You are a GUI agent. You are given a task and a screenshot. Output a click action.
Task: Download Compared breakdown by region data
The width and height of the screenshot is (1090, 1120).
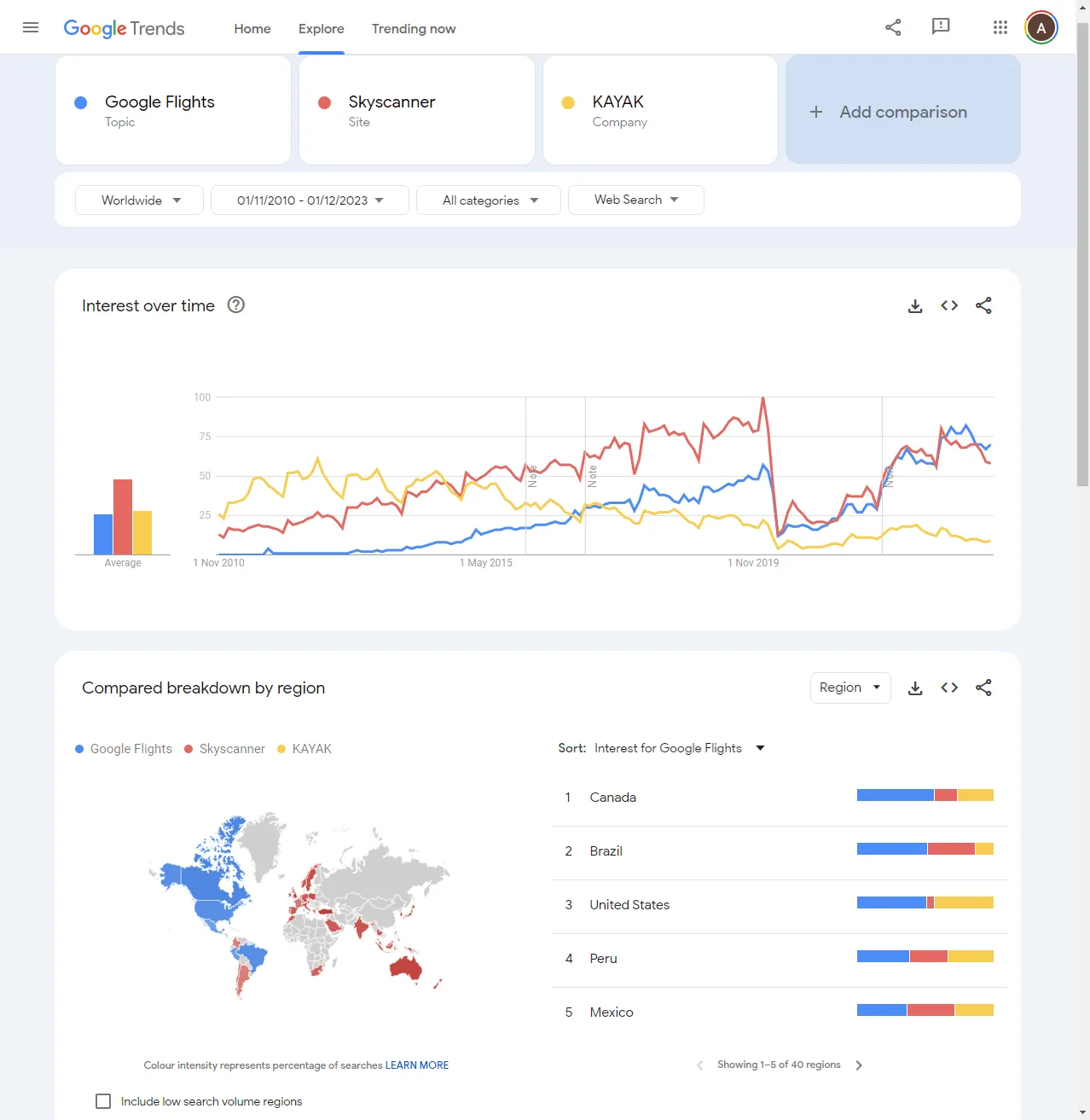click(x=915, y=688)
